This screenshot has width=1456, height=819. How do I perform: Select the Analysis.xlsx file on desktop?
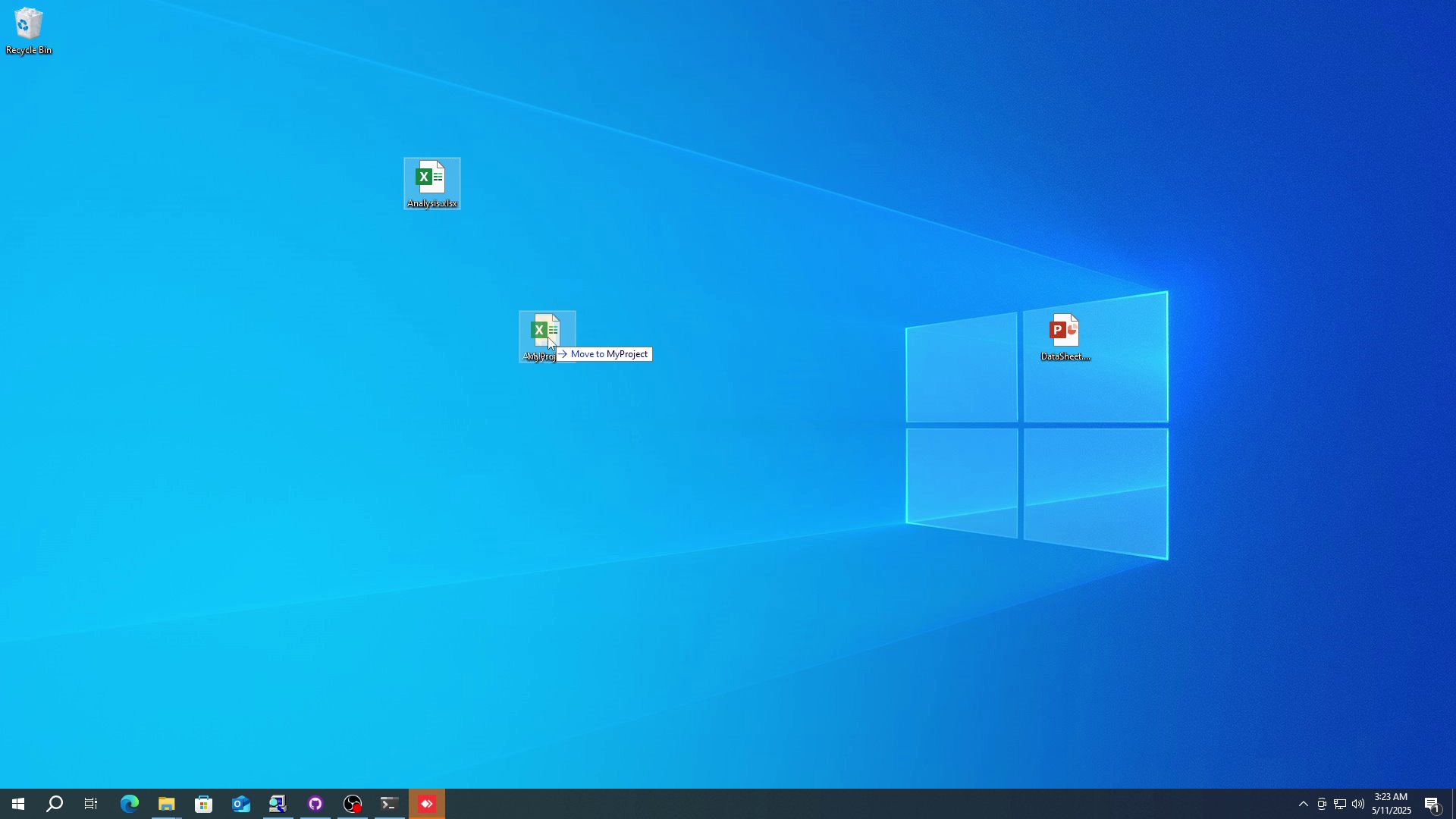[431, 183]
